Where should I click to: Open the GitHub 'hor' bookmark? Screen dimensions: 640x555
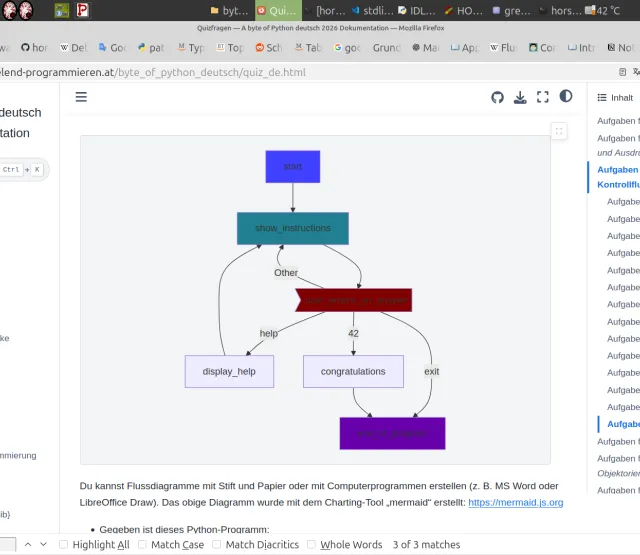pyautogui.click(x=35, y=48)
